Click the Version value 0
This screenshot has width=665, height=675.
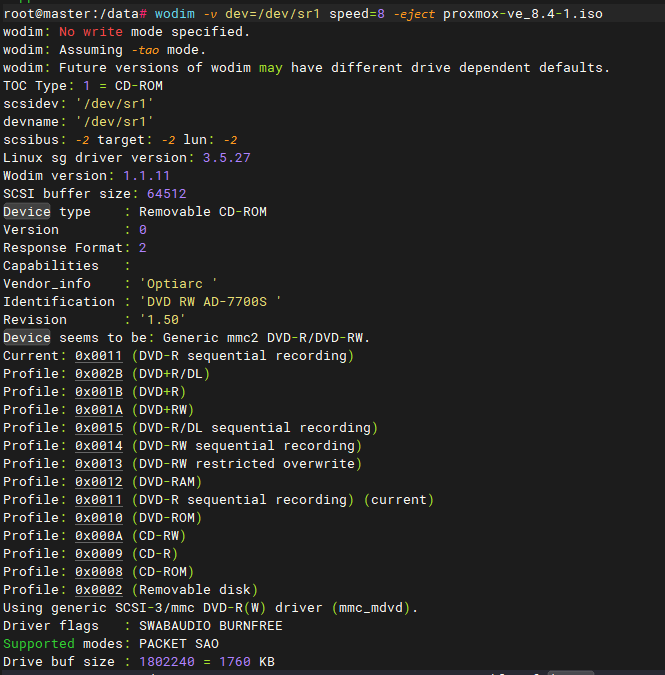coord(142,230)
